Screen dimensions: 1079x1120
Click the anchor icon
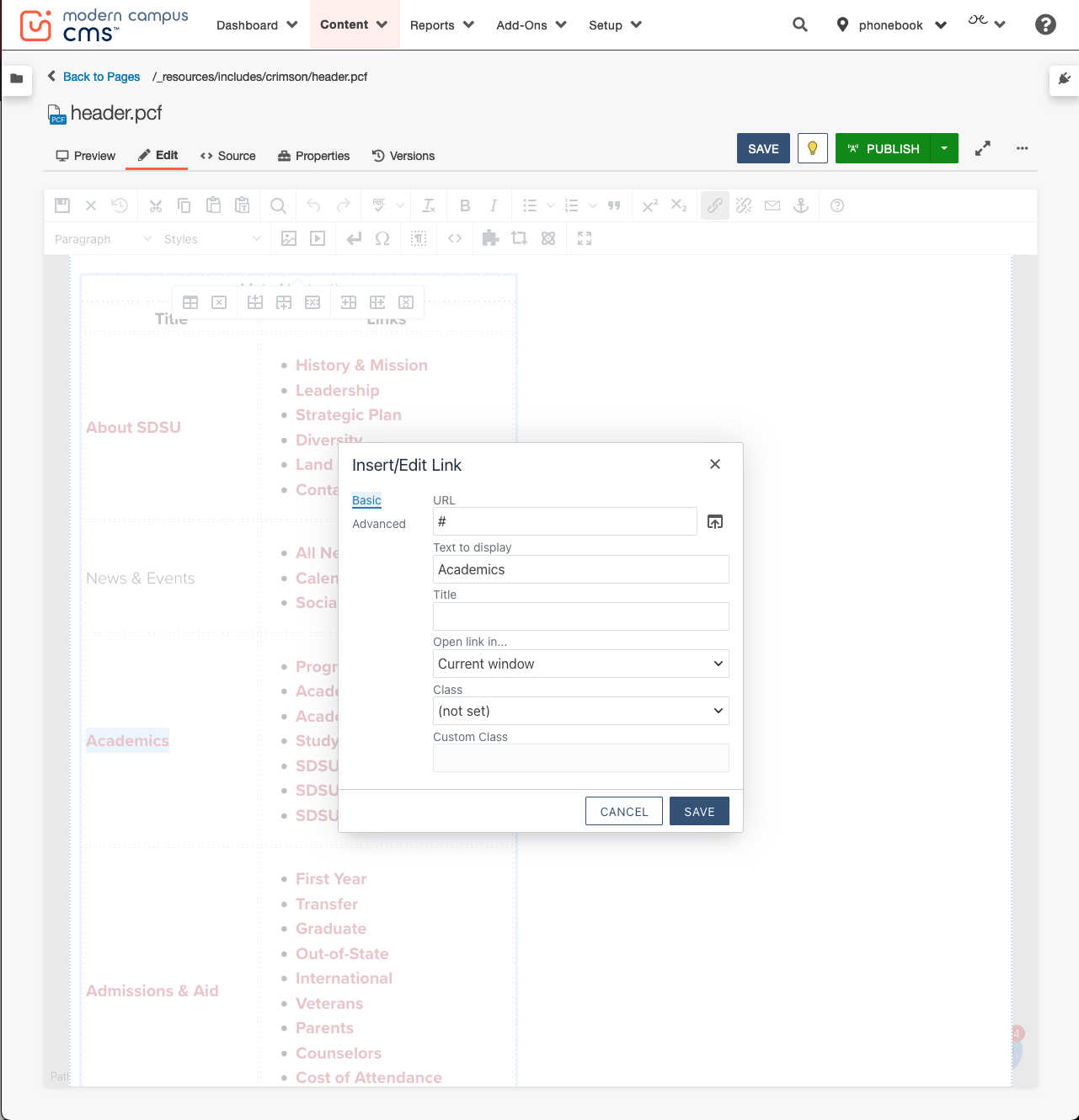click(801, 205)
